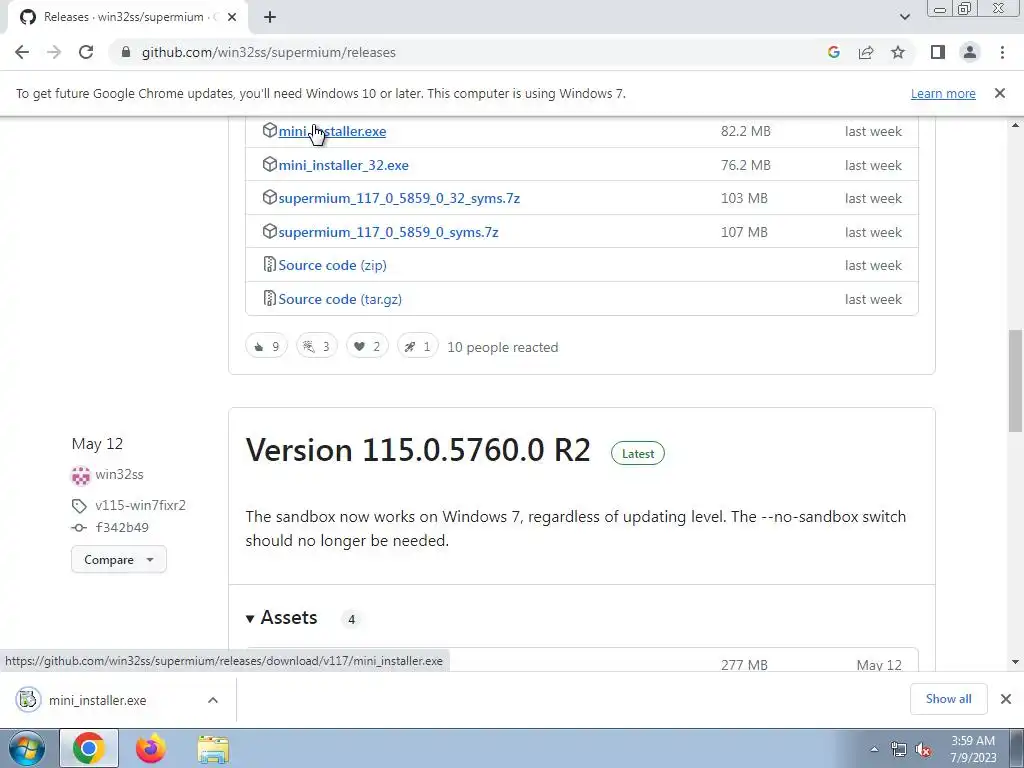This screenshot has width=1024, height=768.
Task: Click the browser forward arrow
Action: tap(54, 52)
